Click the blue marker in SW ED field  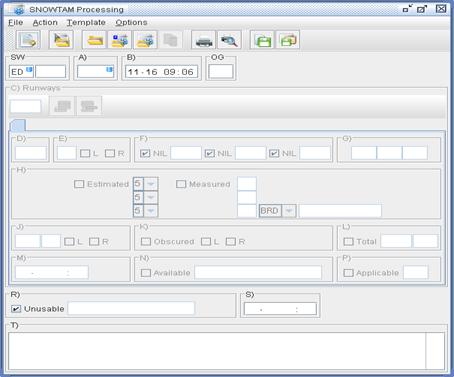29,69
